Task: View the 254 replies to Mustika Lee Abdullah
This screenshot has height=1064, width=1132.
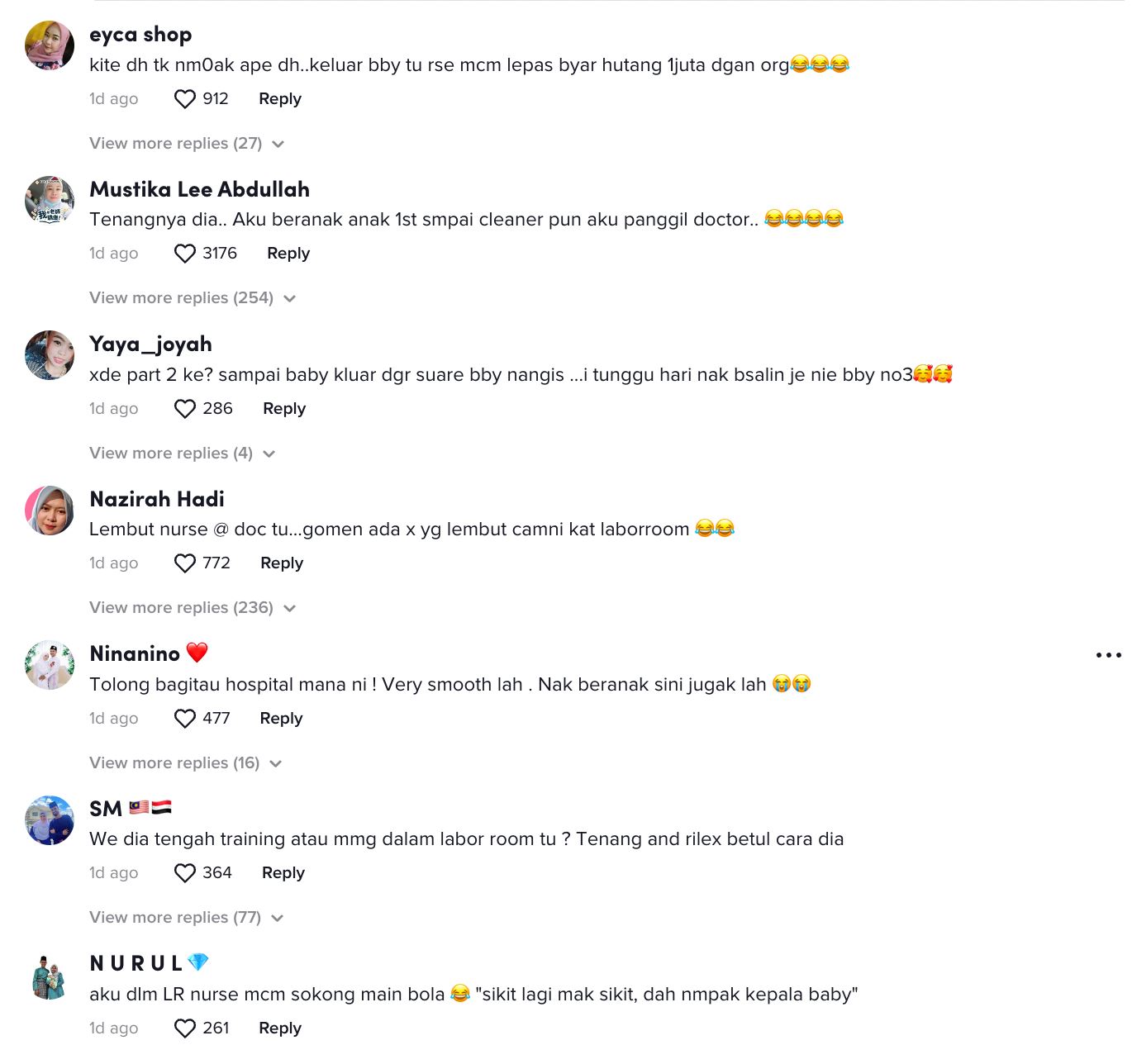Action: pos(181,297)
